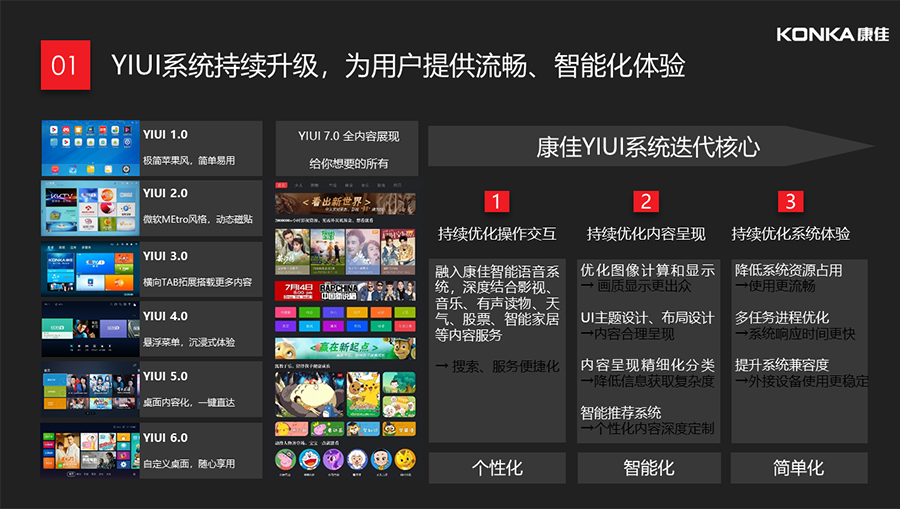Click the text 智能推荐系统
Viewport: 900px width, 509px height.
(620, 413)
